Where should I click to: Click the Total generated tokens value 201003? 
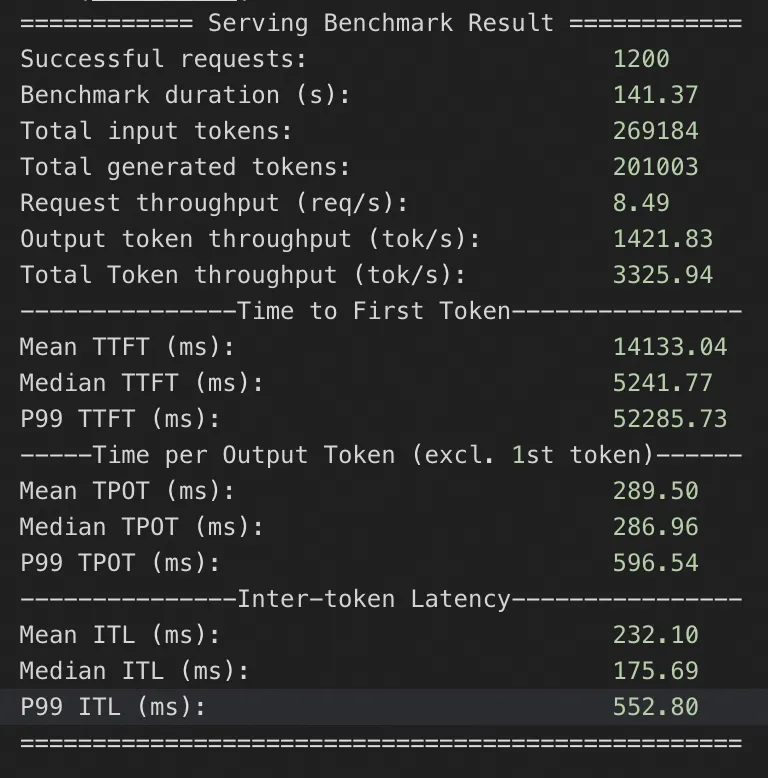[655, 167]
